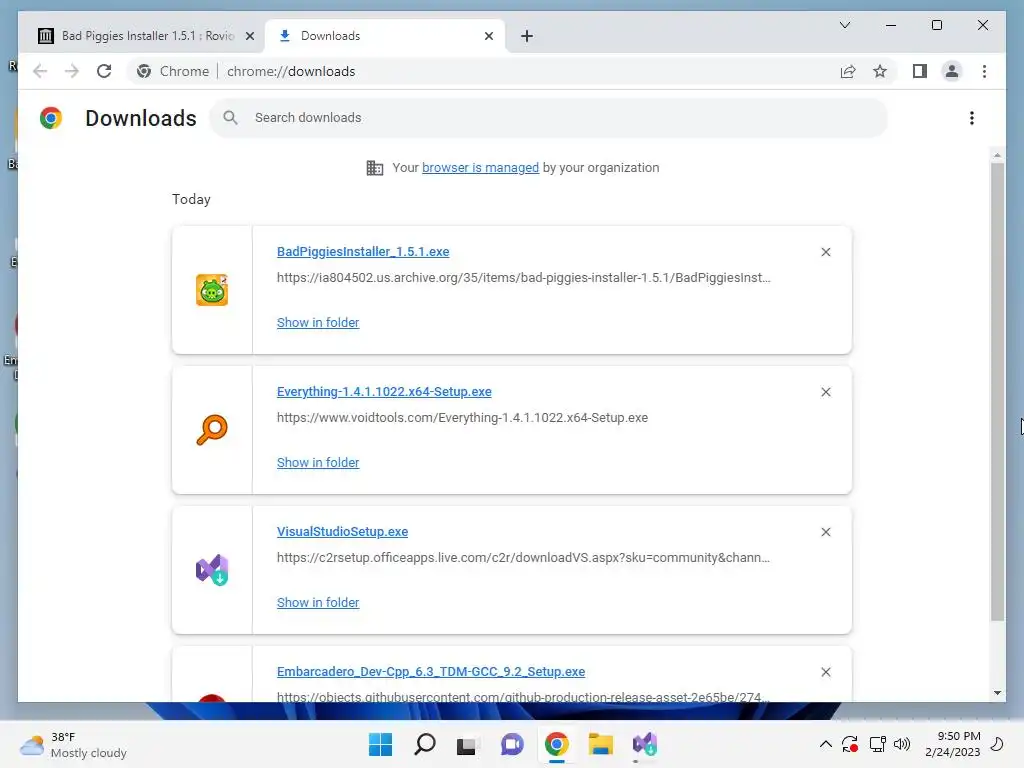Focus the Search downloads field
The width and height of the screenshot is (1024, 768).
[549, 118]
